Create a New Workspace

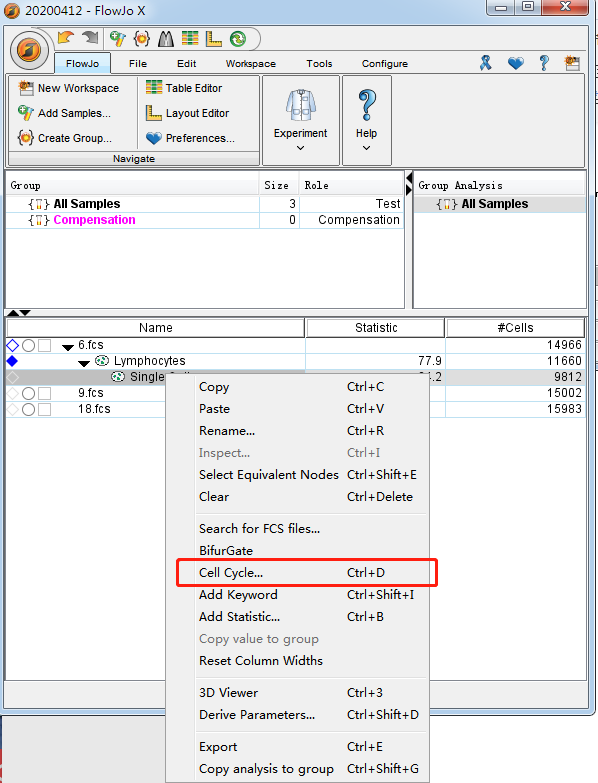(69, 88)
